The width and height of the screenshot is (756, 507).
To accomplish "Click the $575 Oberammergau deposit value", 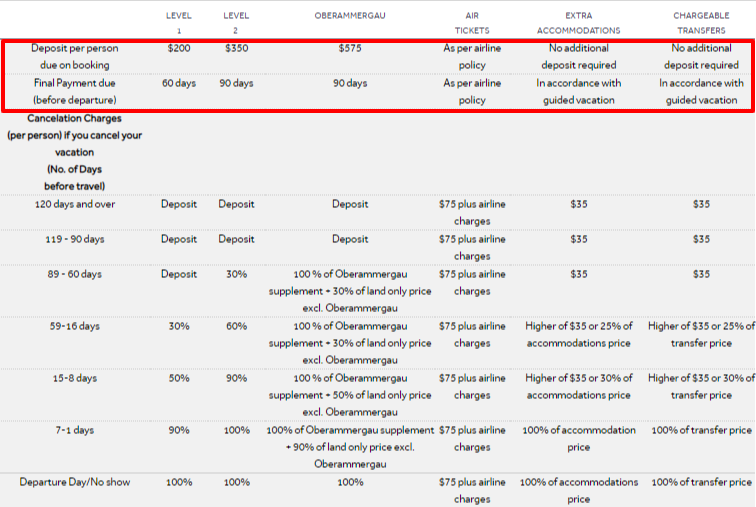I will (x=350, y=48).
